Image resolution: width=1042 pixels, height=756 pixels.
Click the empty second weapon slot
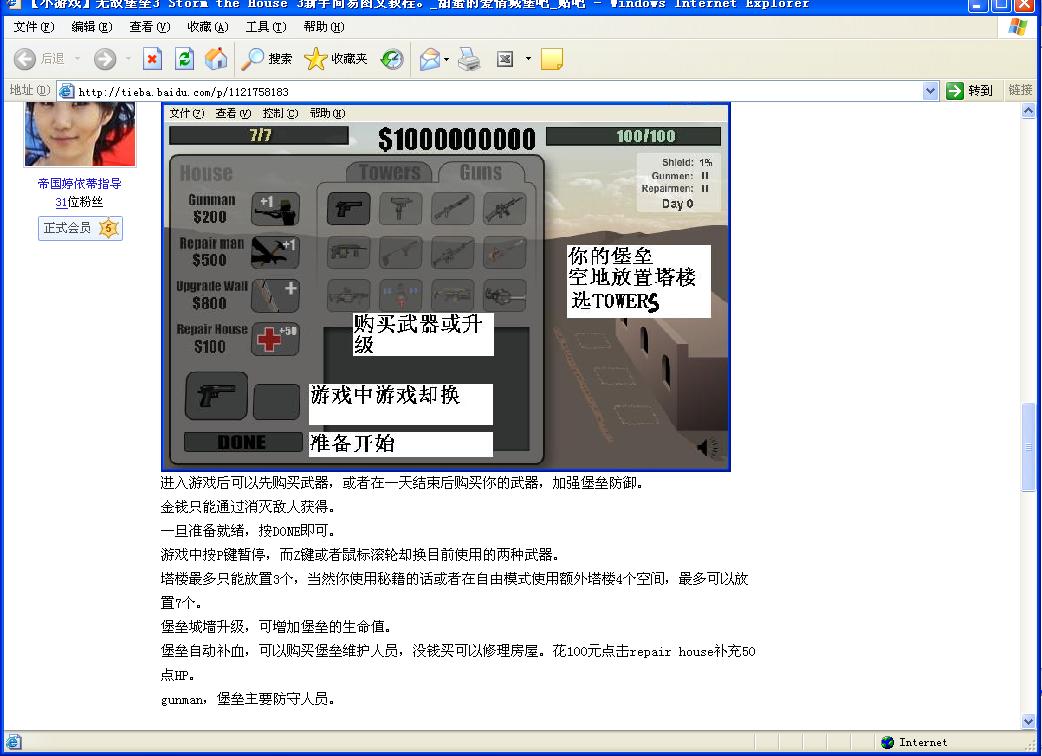pyautogui.click(x=276, y=402)
